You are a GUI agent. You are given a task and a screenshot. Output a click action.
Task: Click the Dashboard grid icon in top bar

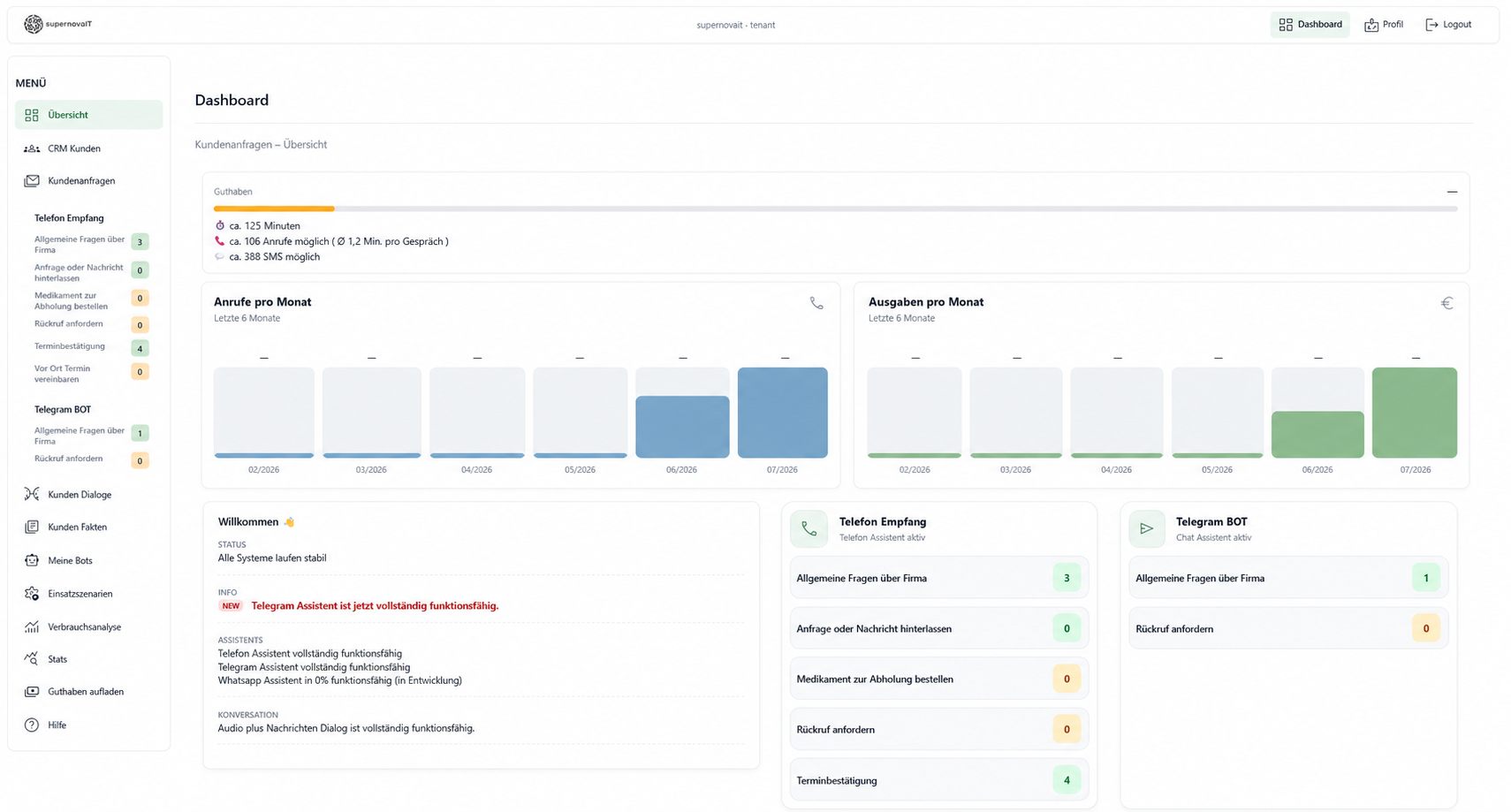point(1286,25)
